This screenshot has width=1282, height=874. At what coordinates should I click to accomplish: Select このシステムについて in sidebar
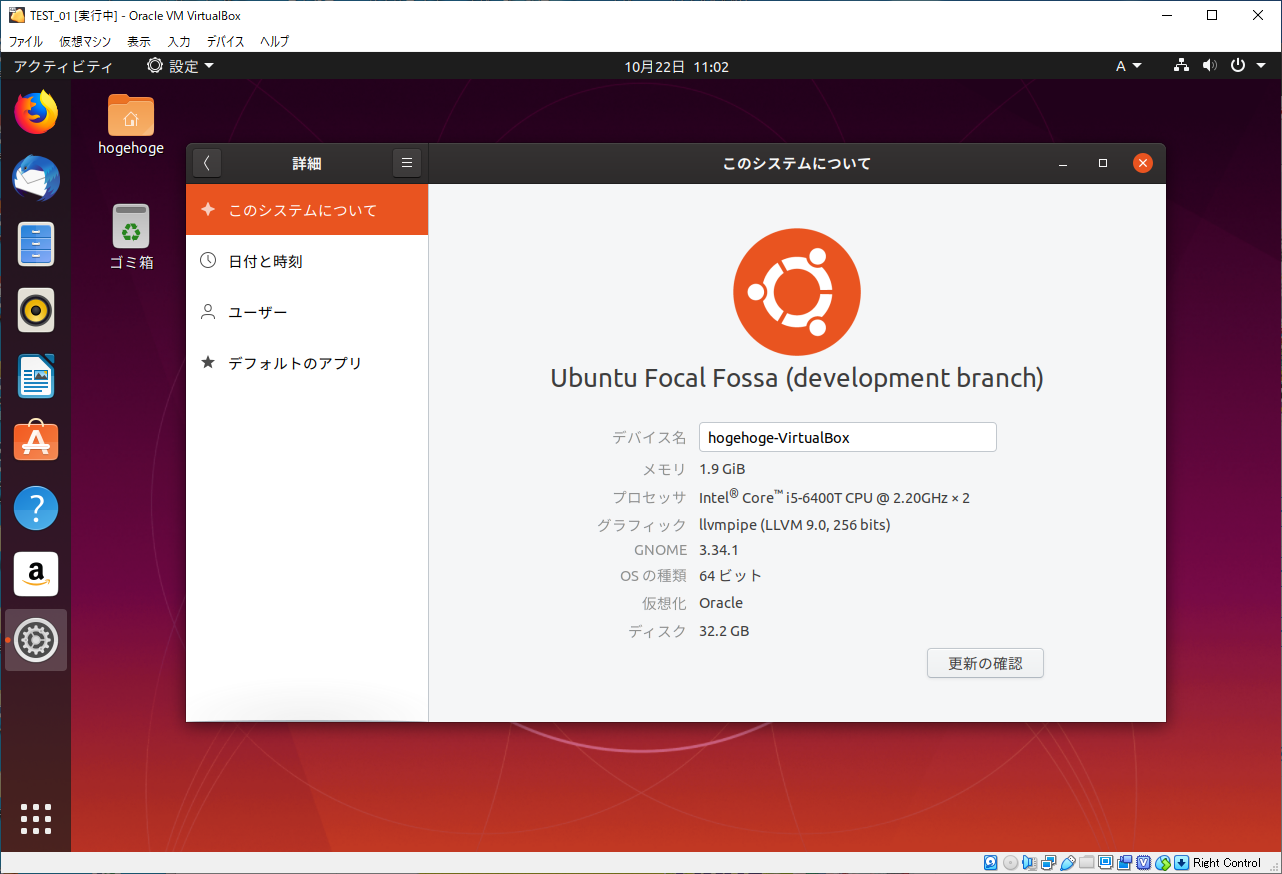(x=307, y=210)
